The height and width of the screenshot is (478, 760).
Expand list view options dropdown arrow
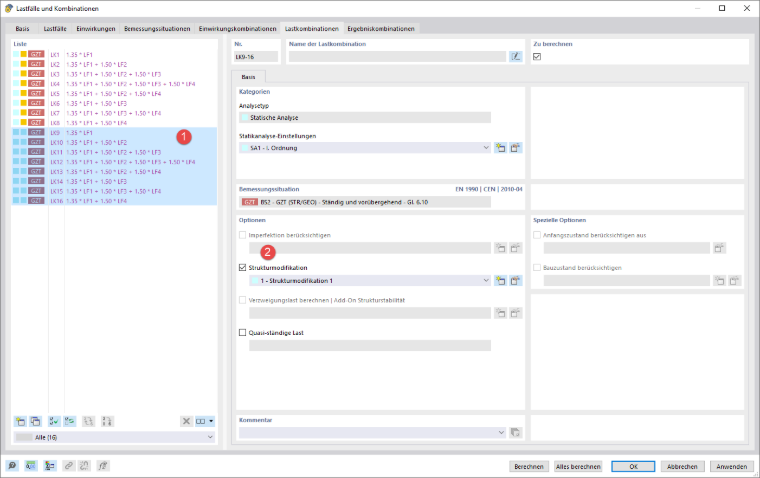coord(211,421)
